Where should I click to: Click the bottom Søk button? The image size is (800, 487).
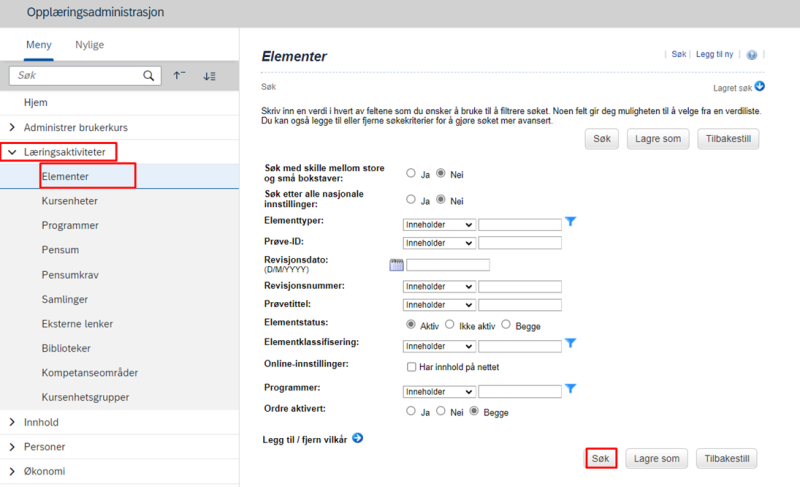(601, 458)
